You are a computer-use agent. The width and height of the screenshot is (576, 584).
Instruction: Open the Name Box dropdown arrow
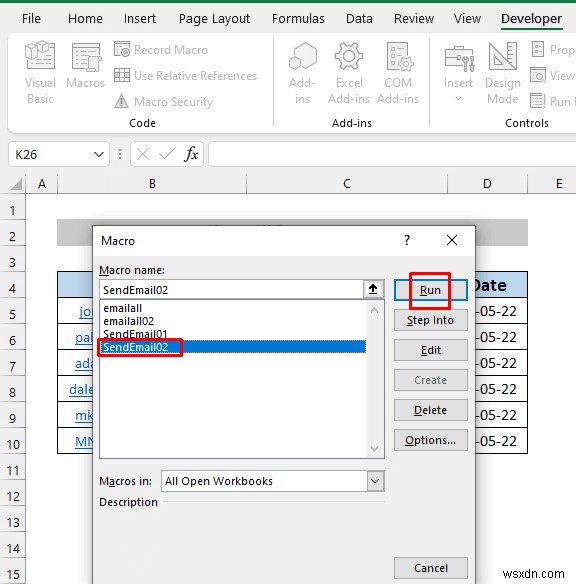pos(99,154)
